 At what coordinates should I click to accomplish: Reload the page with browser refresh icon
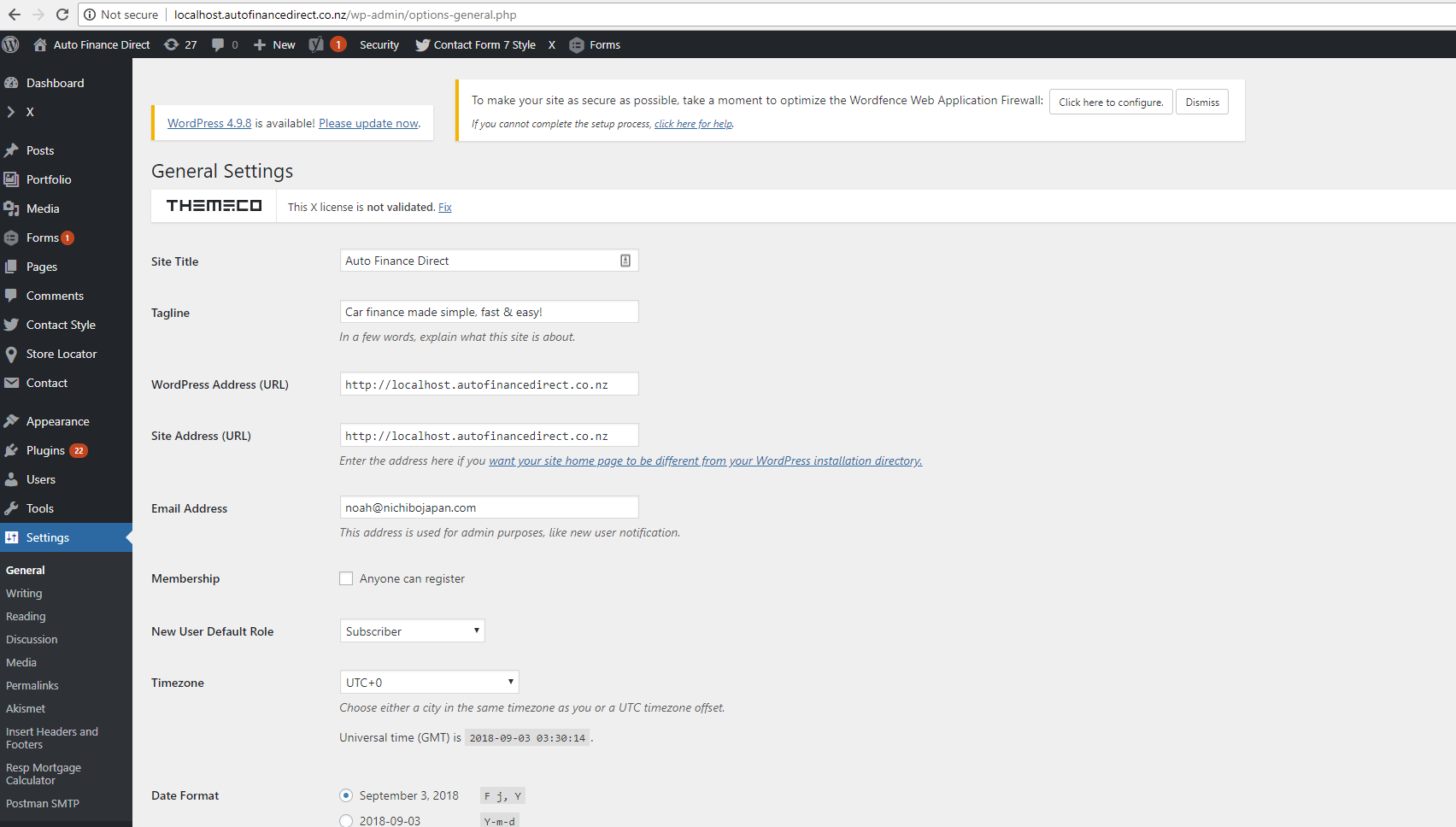[62, 15]
